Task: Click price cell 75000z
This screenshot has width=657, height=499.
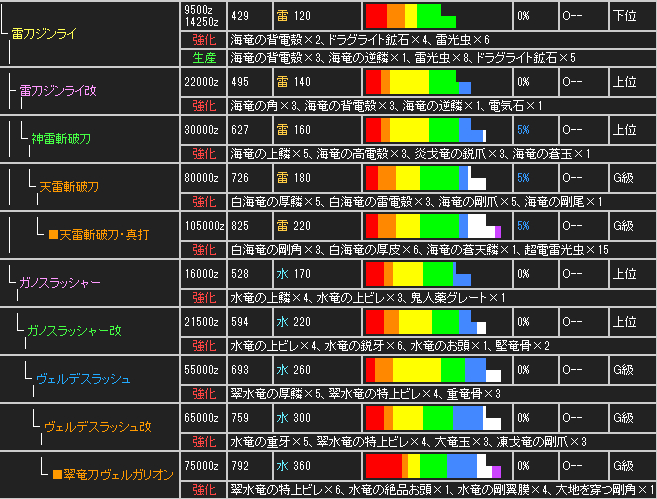Action: tap(204, 466)
